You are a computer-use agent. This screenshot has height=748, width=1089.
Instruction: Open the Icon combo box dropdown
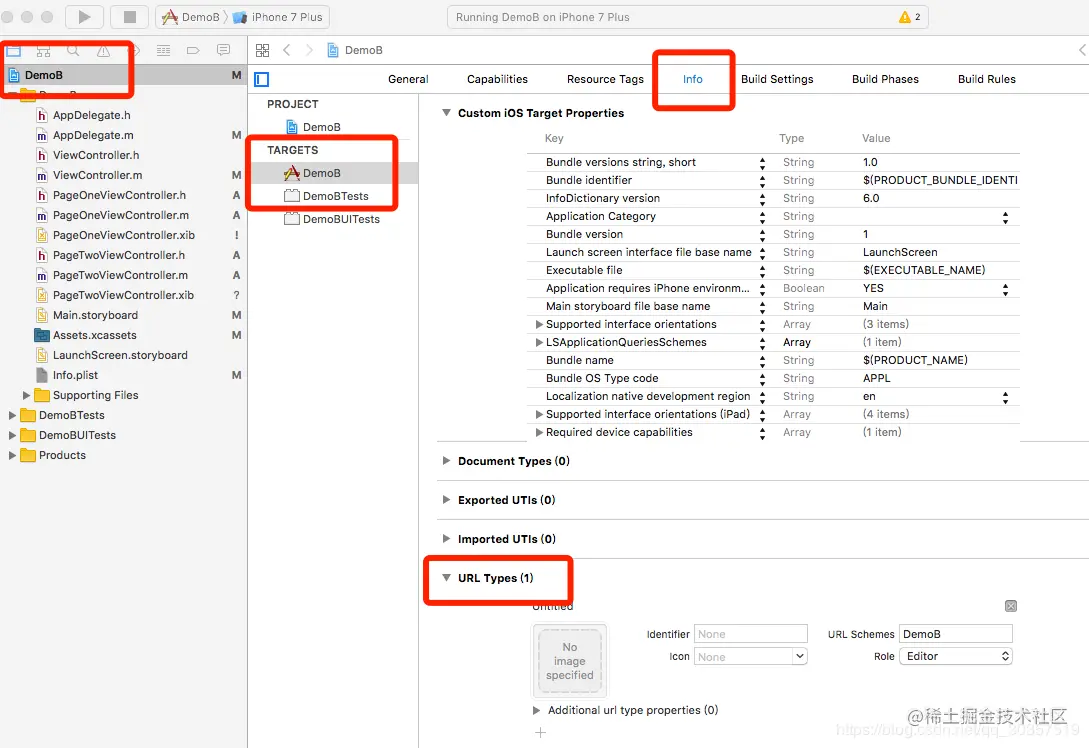point(799,656)
